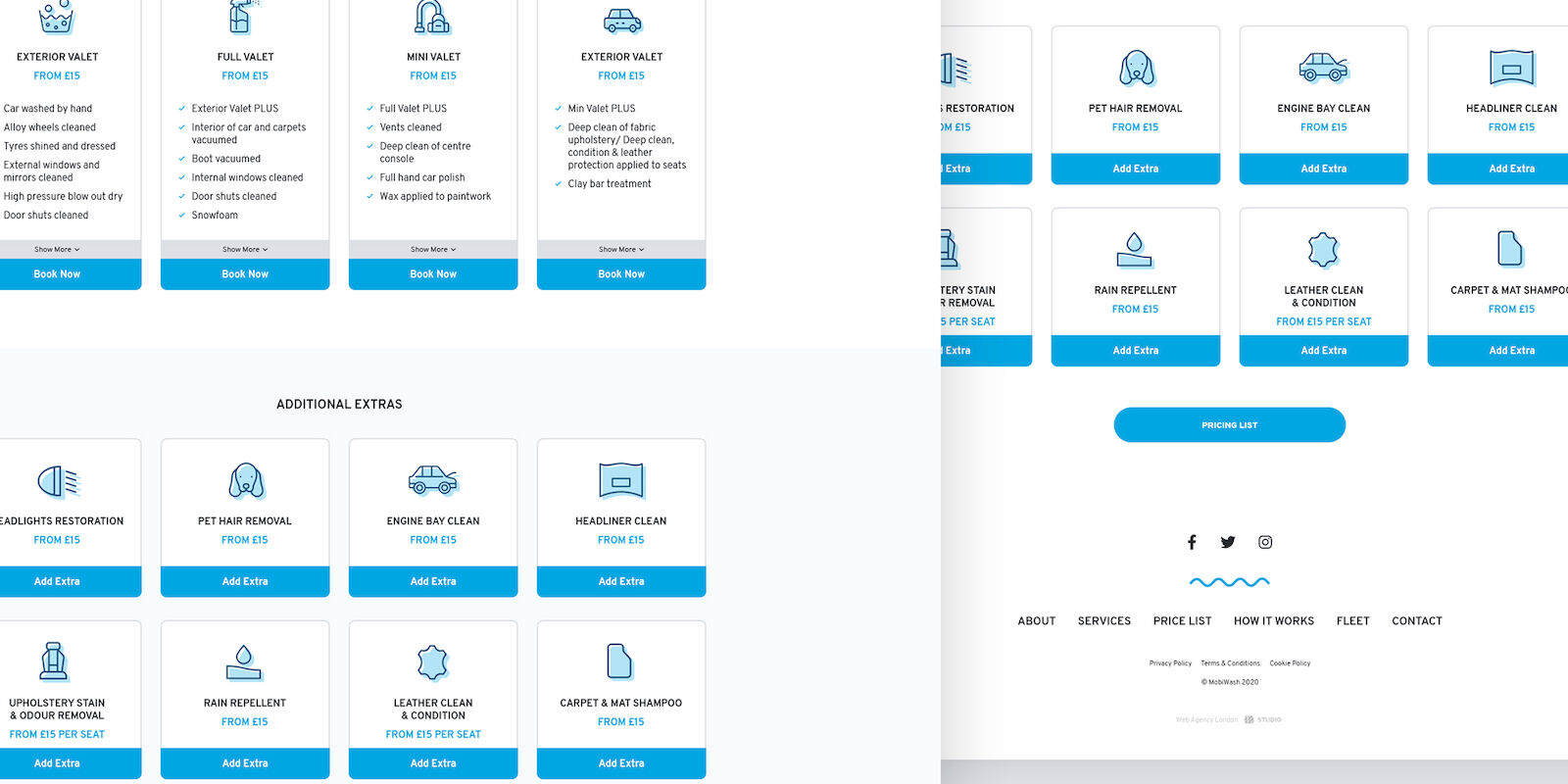The height and width of the screenshot is (784, 1568).
Task: Click the wash bucket icon above Exterior Valet
Action: click(x=56, y=18)
